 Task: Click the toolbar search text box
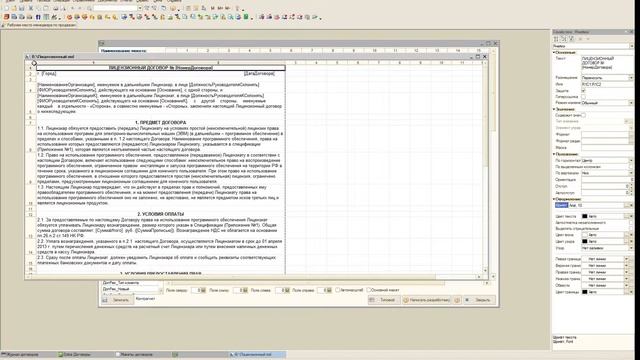pyautogui.click(x=115, y=8)
